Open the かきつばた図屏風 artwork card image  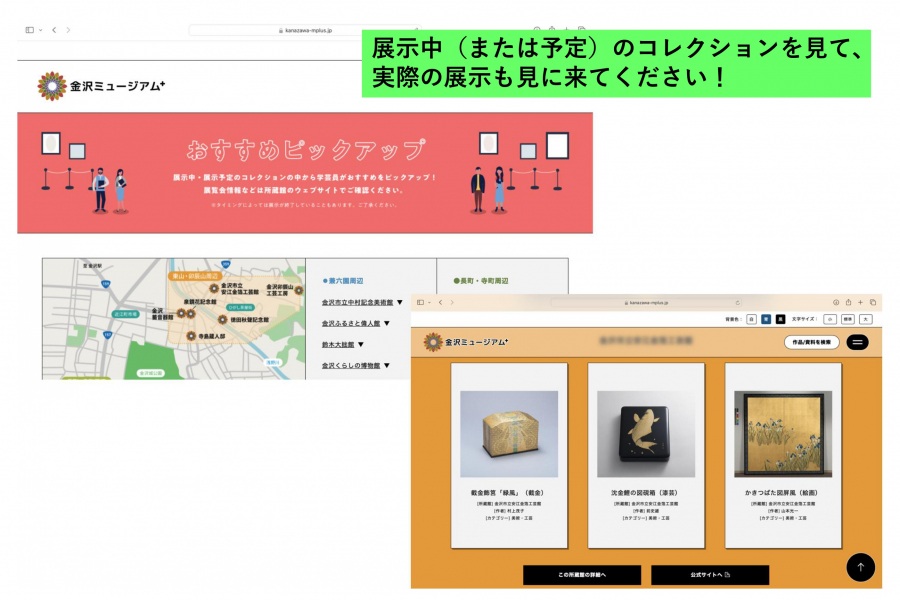783,434
